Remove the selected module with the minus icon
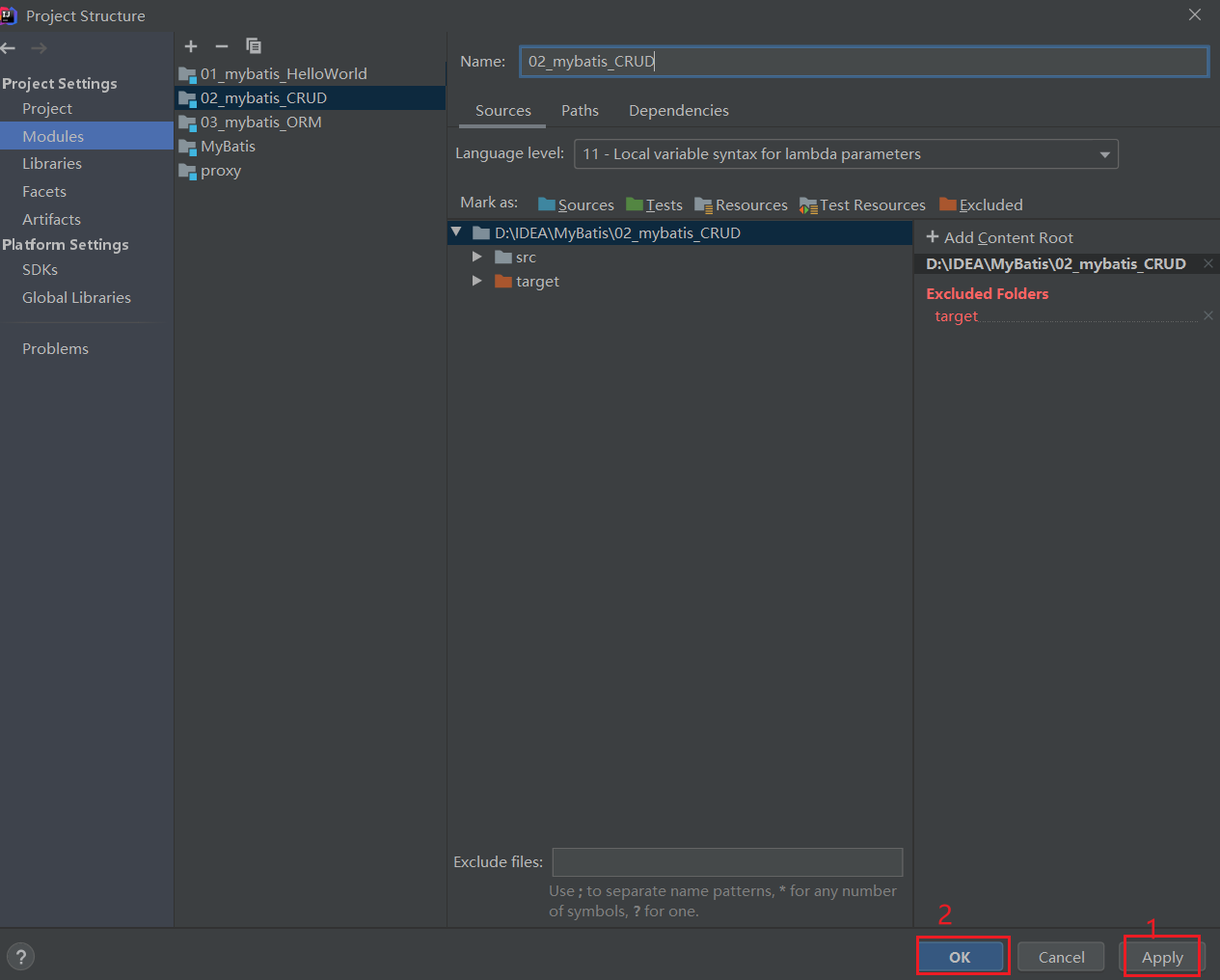 (221, 45)
